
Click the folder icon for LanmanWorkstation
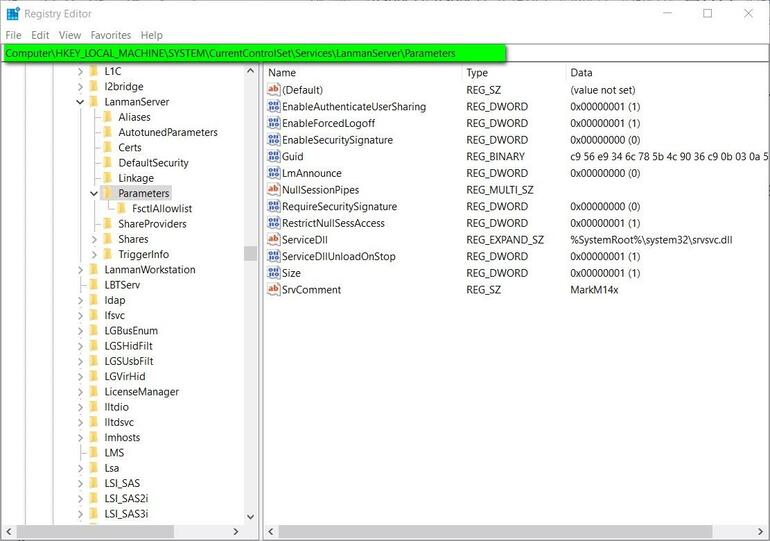click(x=93, y=270)
